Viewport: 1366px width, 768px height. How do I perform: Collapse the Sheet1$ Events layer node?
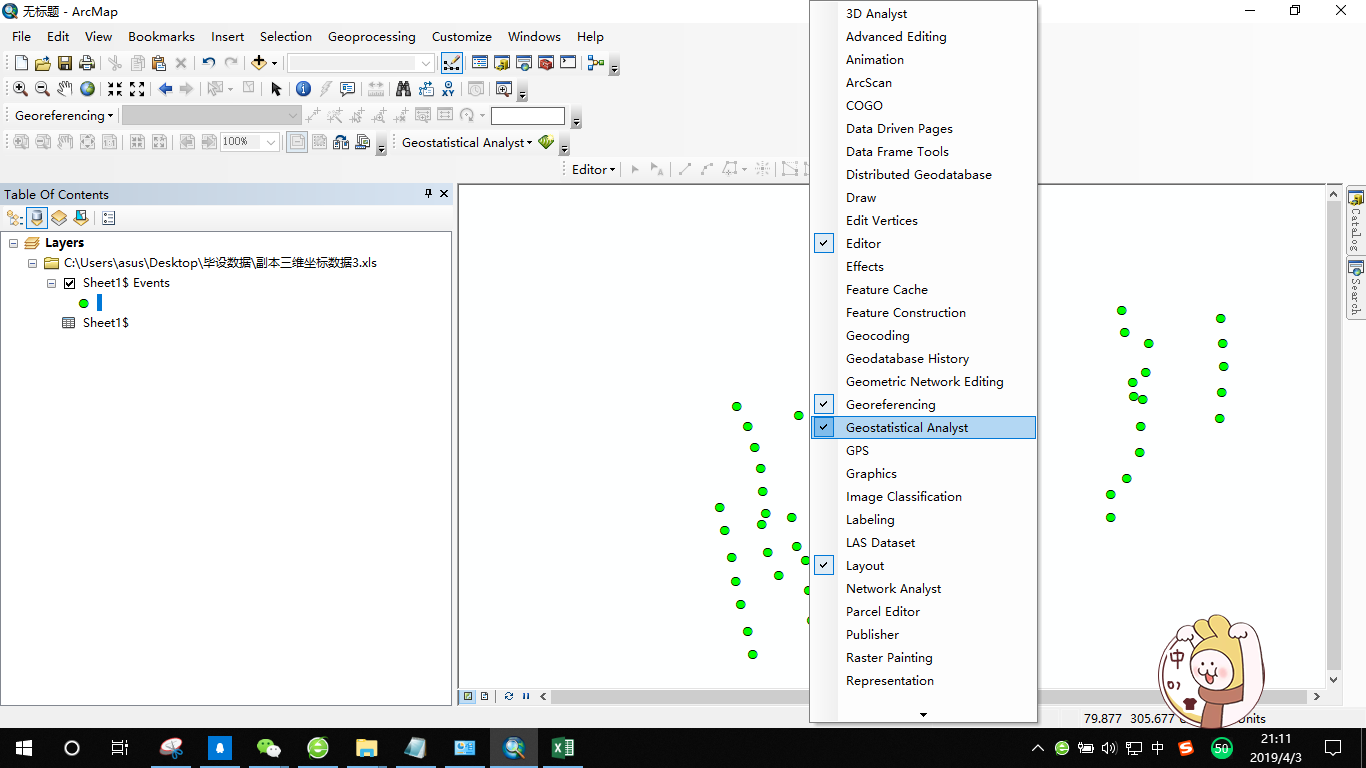pyautogui.click(x=52, y=283)
